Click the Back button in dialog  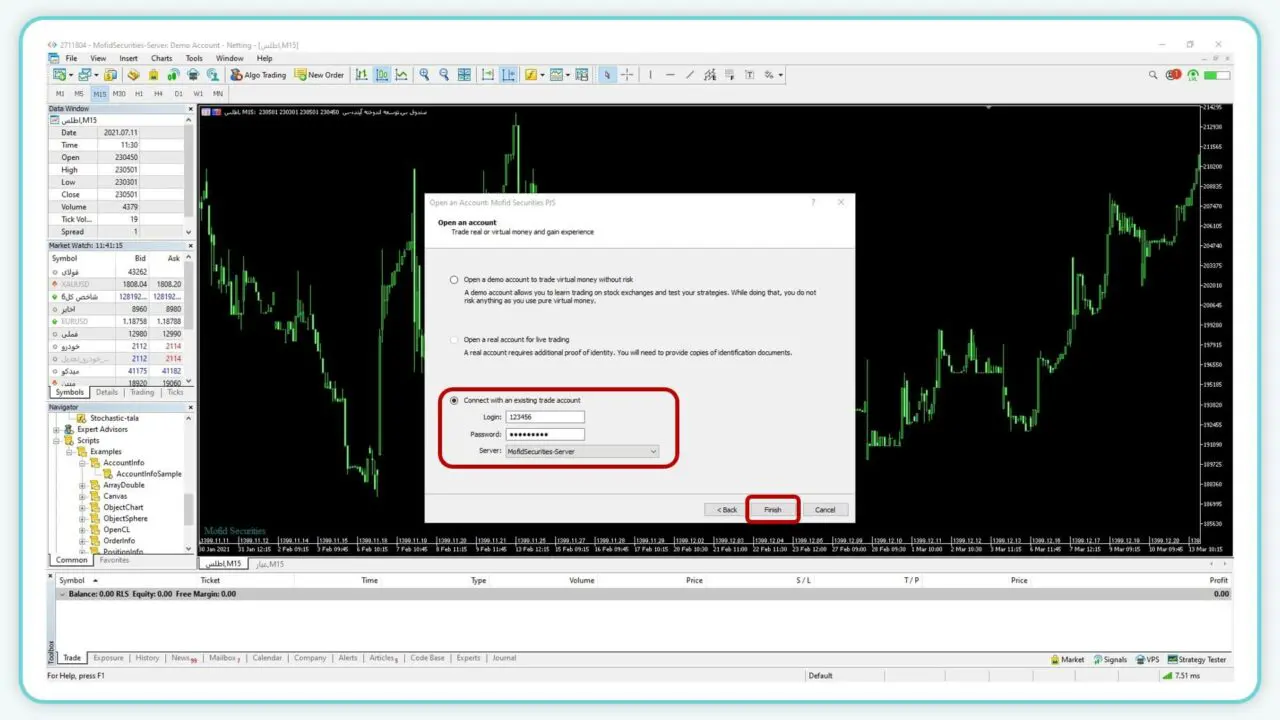click(x=726, y=510)
